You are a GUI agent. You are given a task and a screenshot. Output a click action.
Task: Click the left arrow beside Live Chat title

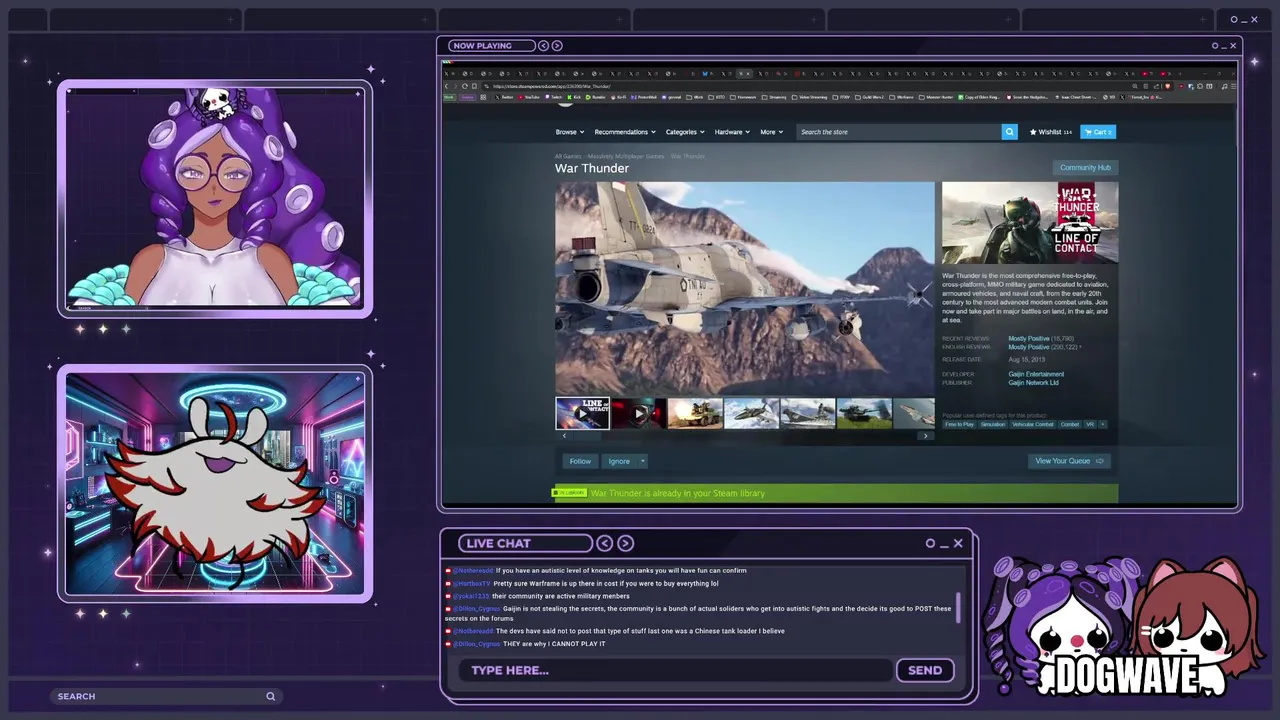tap(604, 543)
